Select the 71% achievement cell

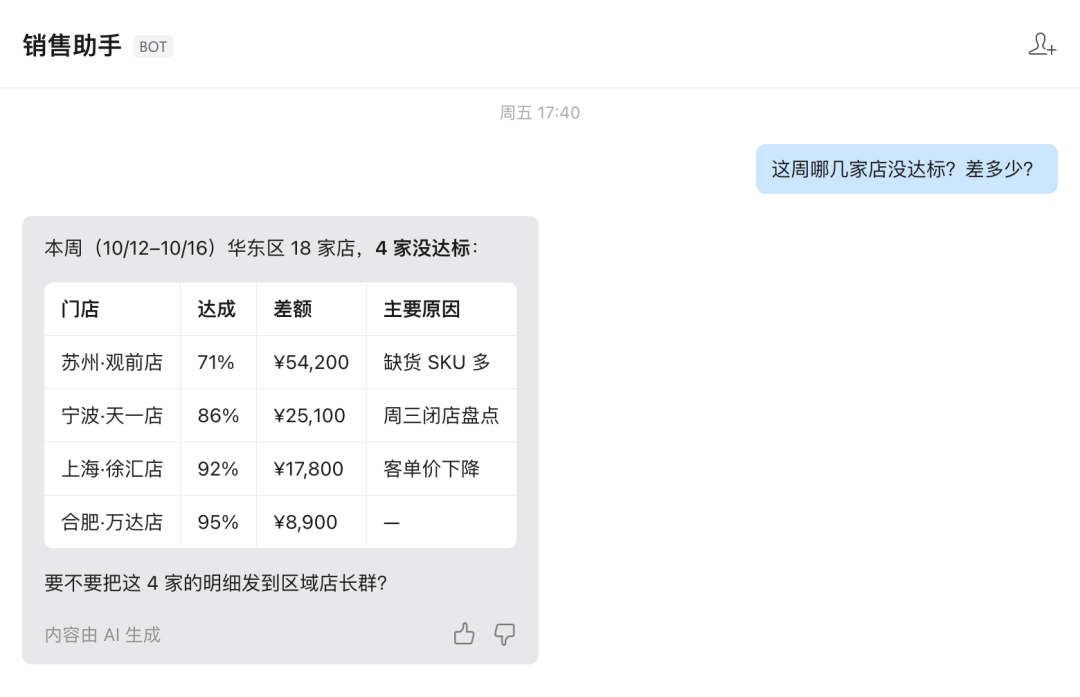coord(218,362)
